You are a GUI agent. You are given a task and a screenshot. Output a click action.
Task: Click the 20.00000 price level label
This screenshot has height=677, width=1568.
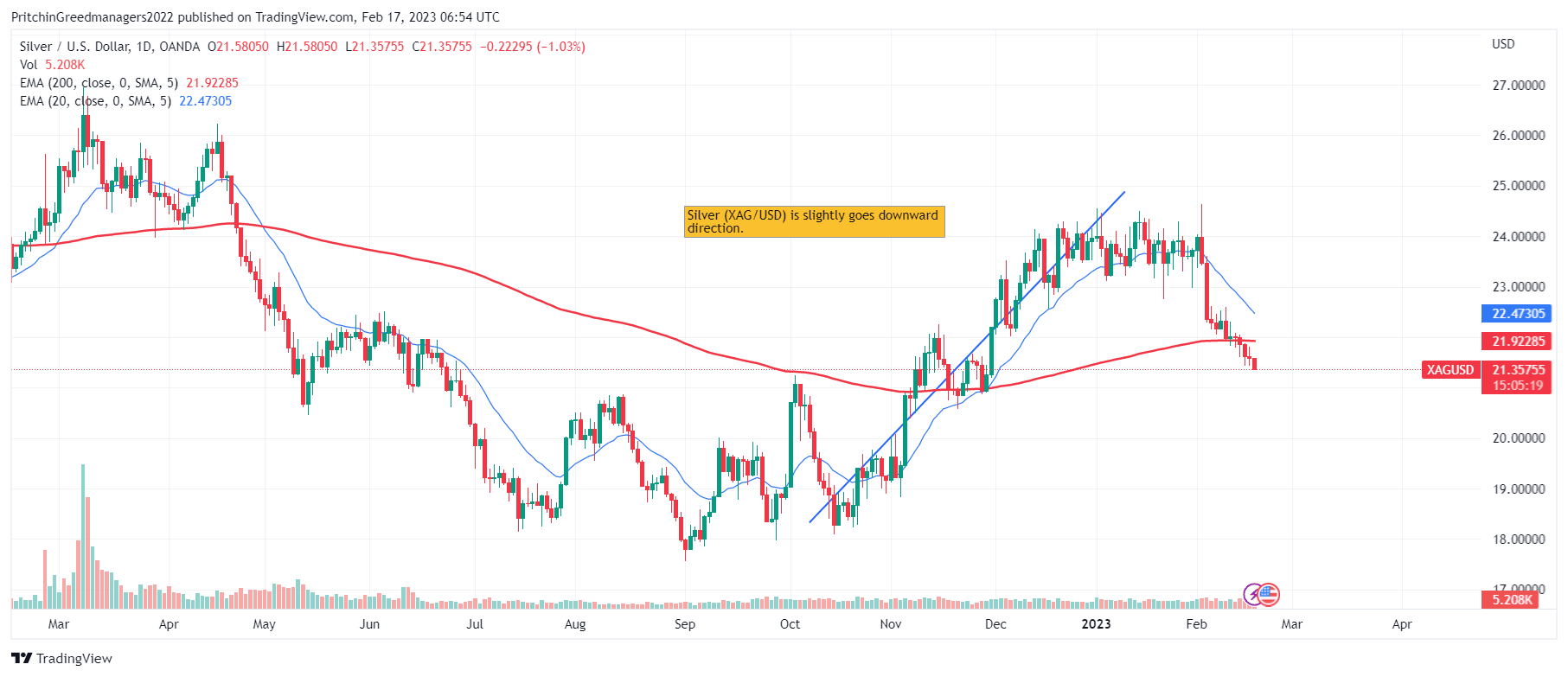tap(1519, 438)
